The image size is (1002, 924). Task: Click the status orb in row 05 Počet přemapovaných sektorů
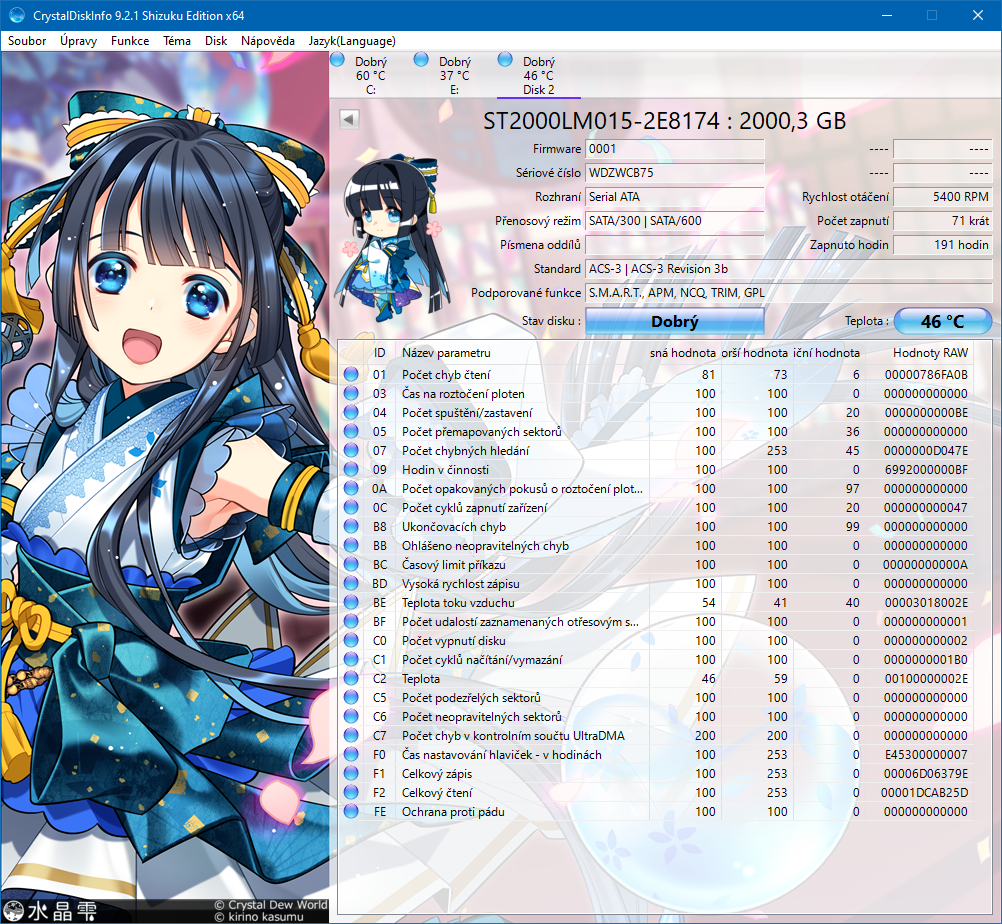351,431
